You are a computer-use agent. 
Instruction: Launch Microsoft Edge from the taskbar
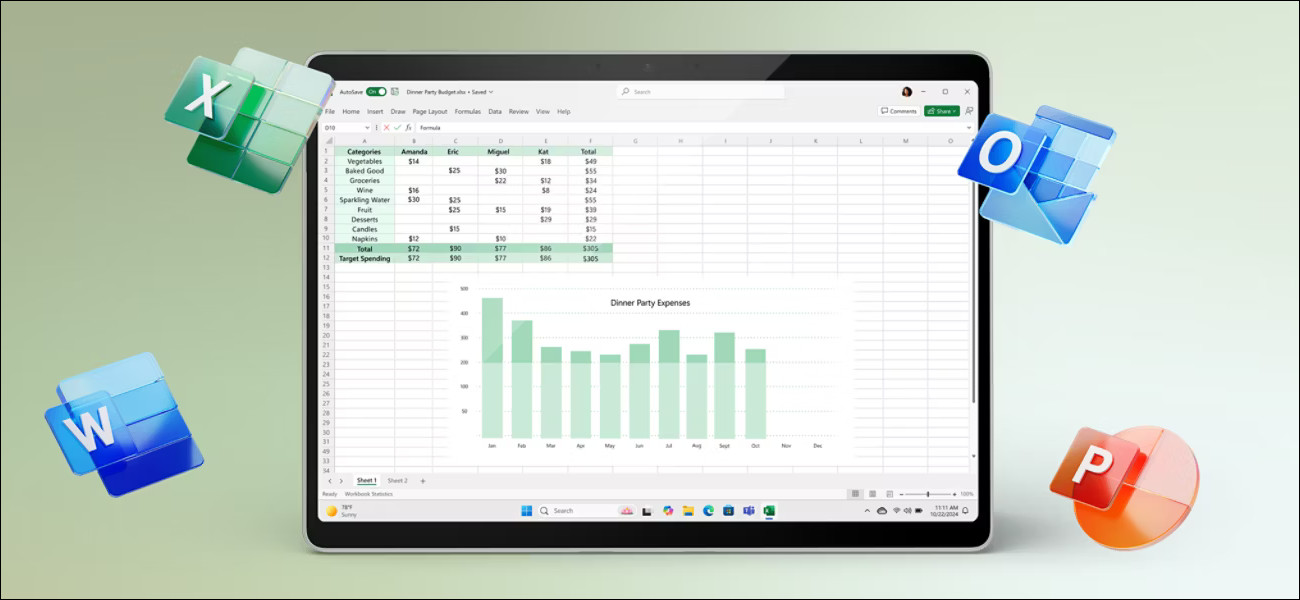point(708,510)
